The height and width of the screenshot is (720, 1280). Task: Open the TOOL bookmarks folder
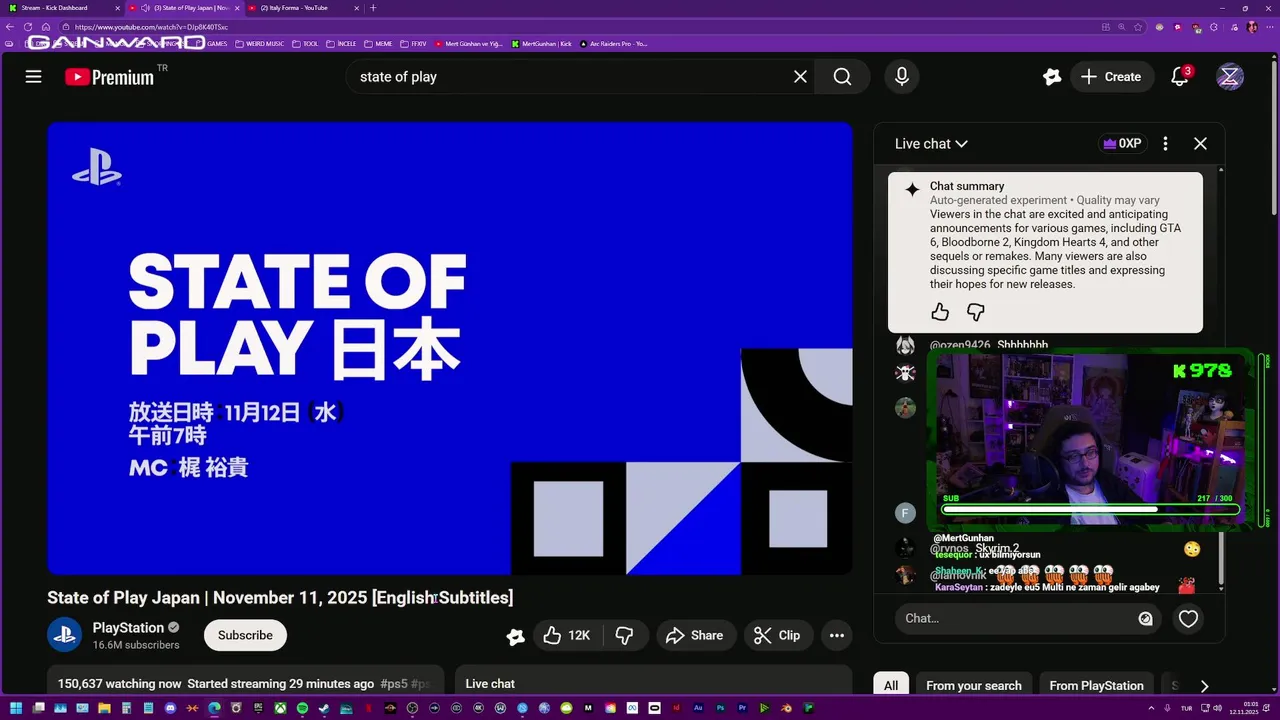point(304,44)
